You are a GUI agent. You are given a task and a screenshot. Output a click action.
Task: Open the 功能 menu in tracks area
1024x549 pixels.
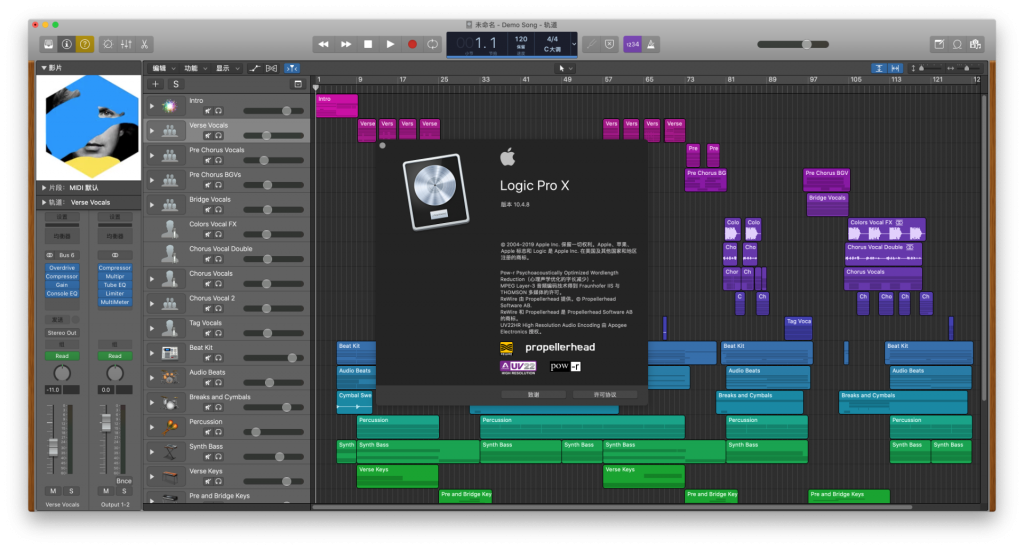pyautogui.click(x=195, y=68)
